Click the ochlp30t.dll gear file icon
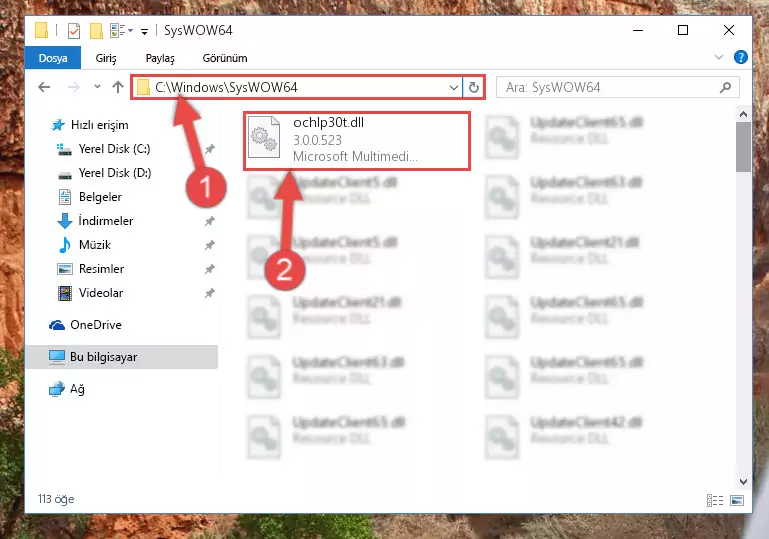Screen dimensions: 769x539 264,138
